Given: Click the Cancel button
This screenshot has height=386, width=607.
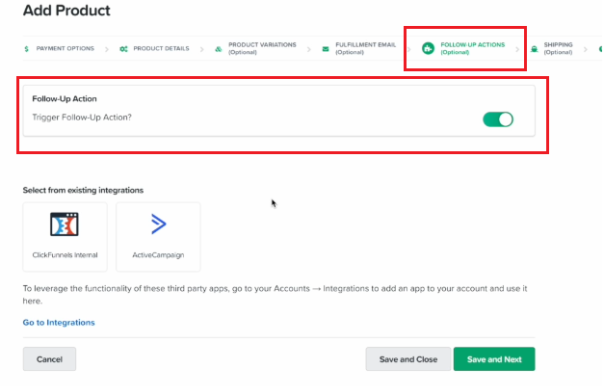Looking at the screenshot, I should tap(50, 359).
